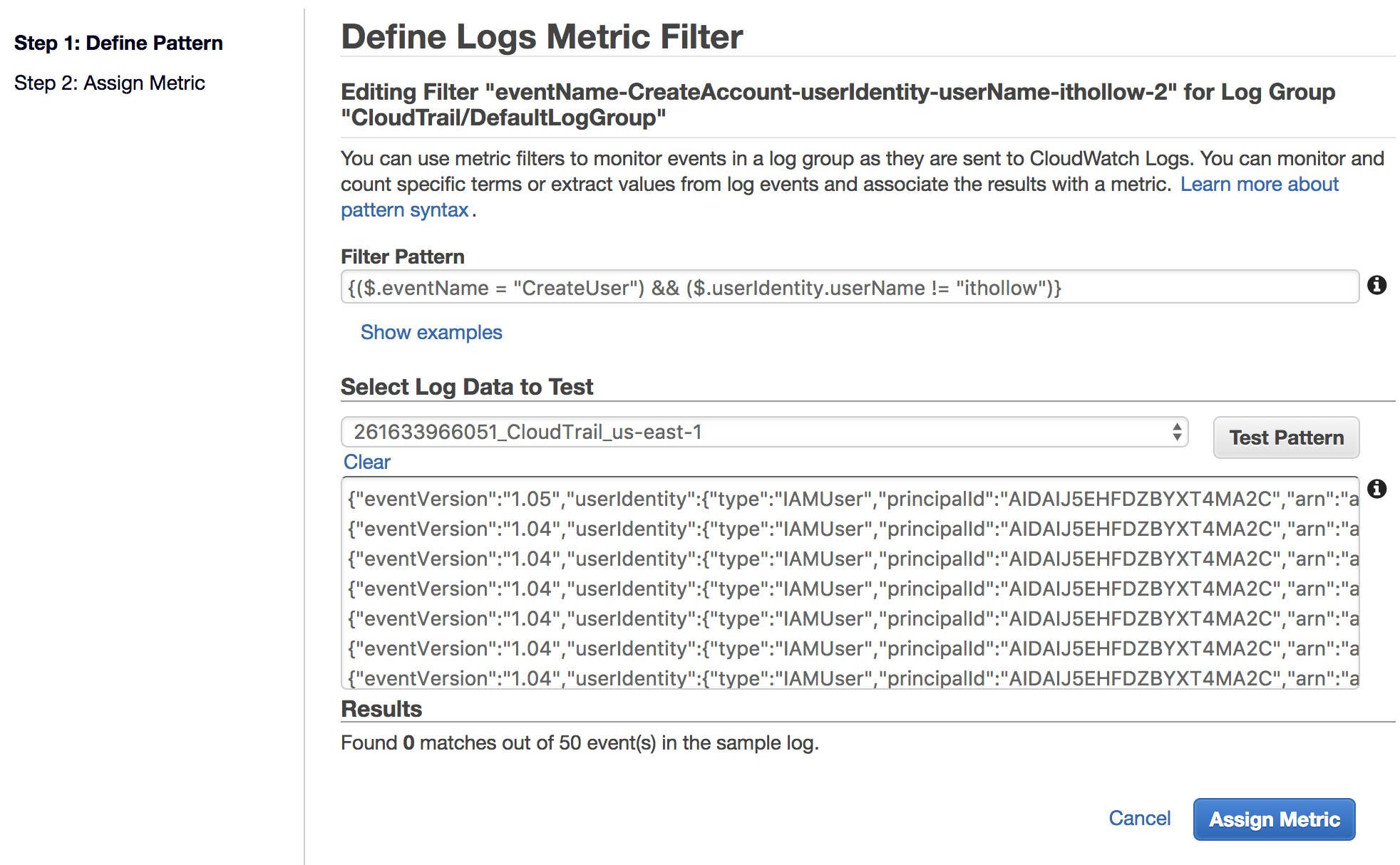Click the blue Assign Metric button
The image size is (1400, 865).
coord(1274,819)
